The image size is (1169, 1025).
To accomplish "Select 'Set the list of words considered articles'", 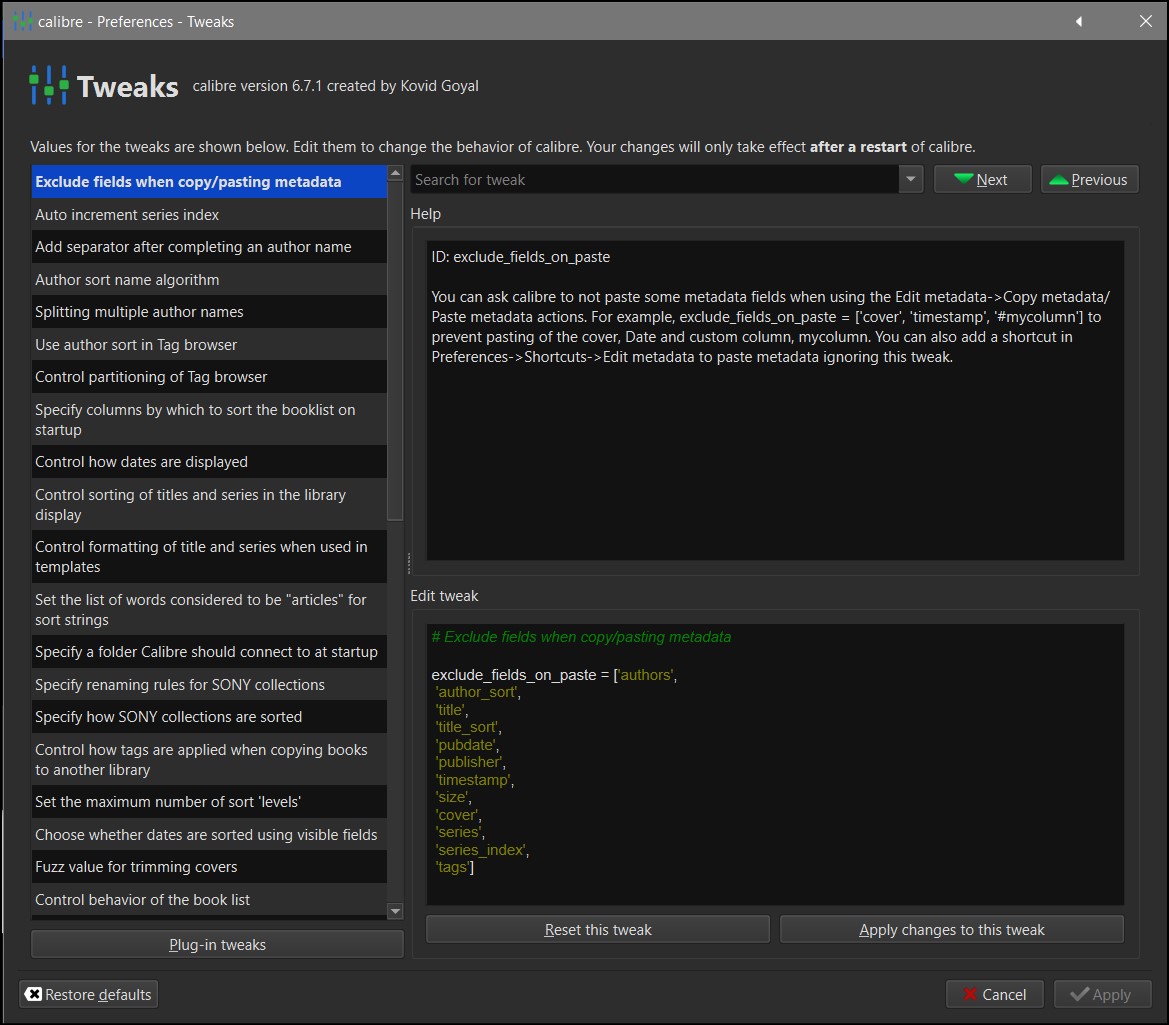I will [209, 610].
